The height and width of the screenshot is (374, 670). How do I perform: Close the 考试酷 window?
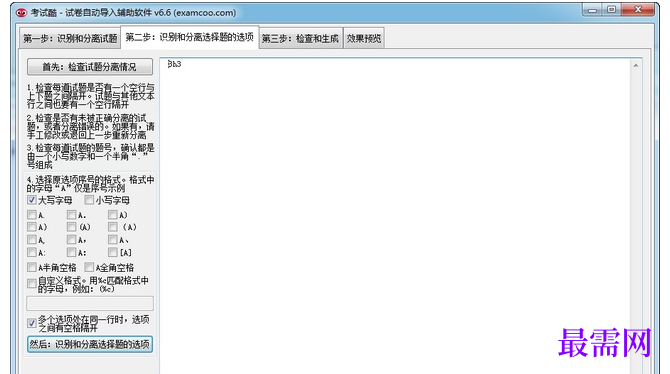pyautogui.click(x=638, y=10)
